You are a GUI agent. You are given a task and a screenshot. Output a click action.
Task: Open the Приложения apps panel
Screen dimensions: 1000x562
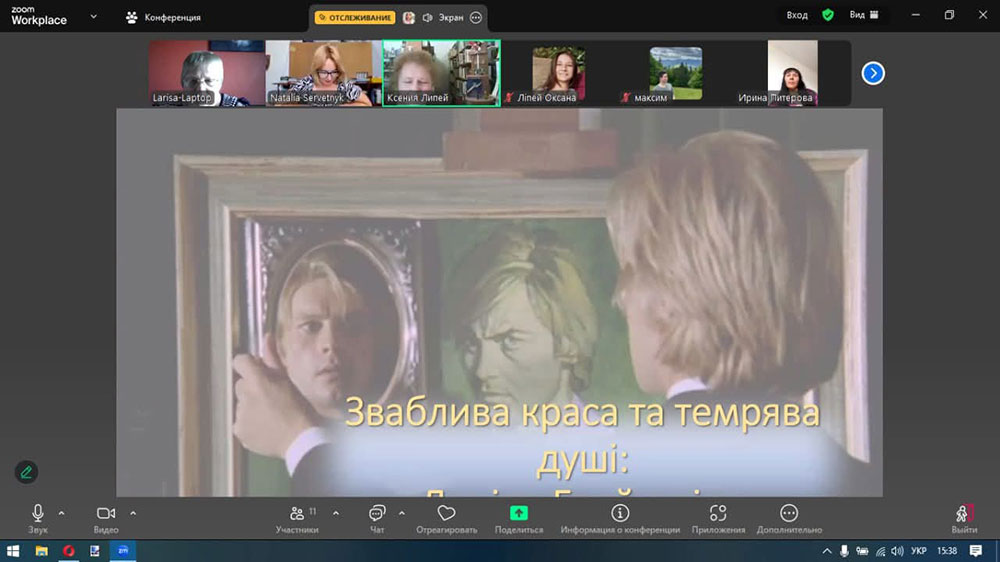click(x=718, y=519)
